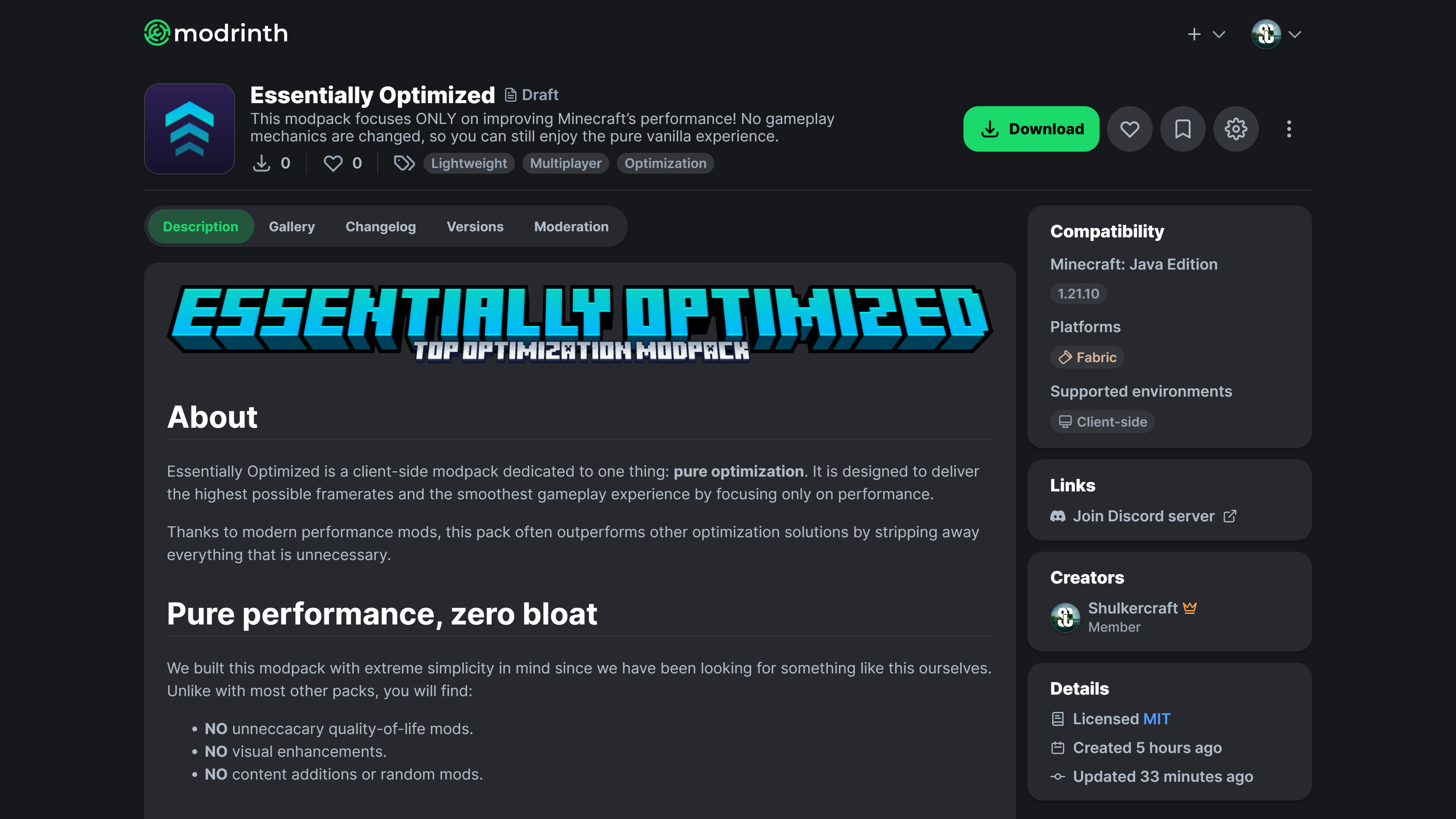Click the Optimization category tag

click(x=665, y=163)
